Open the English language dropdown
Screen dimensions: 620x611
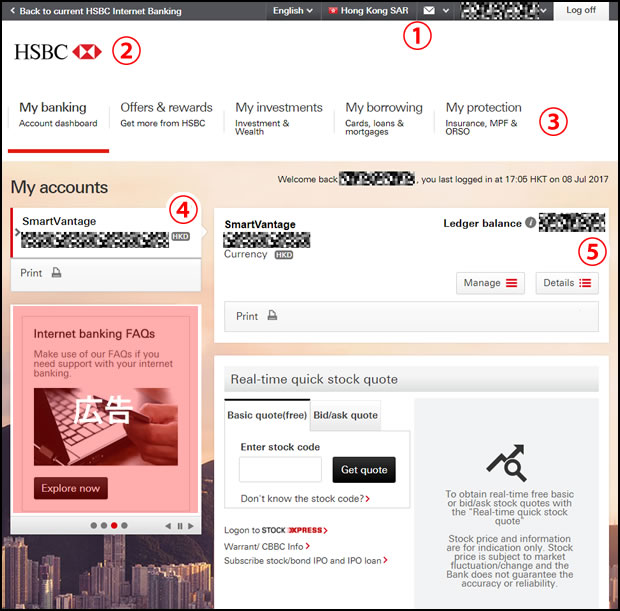click(x=293, y=11)
